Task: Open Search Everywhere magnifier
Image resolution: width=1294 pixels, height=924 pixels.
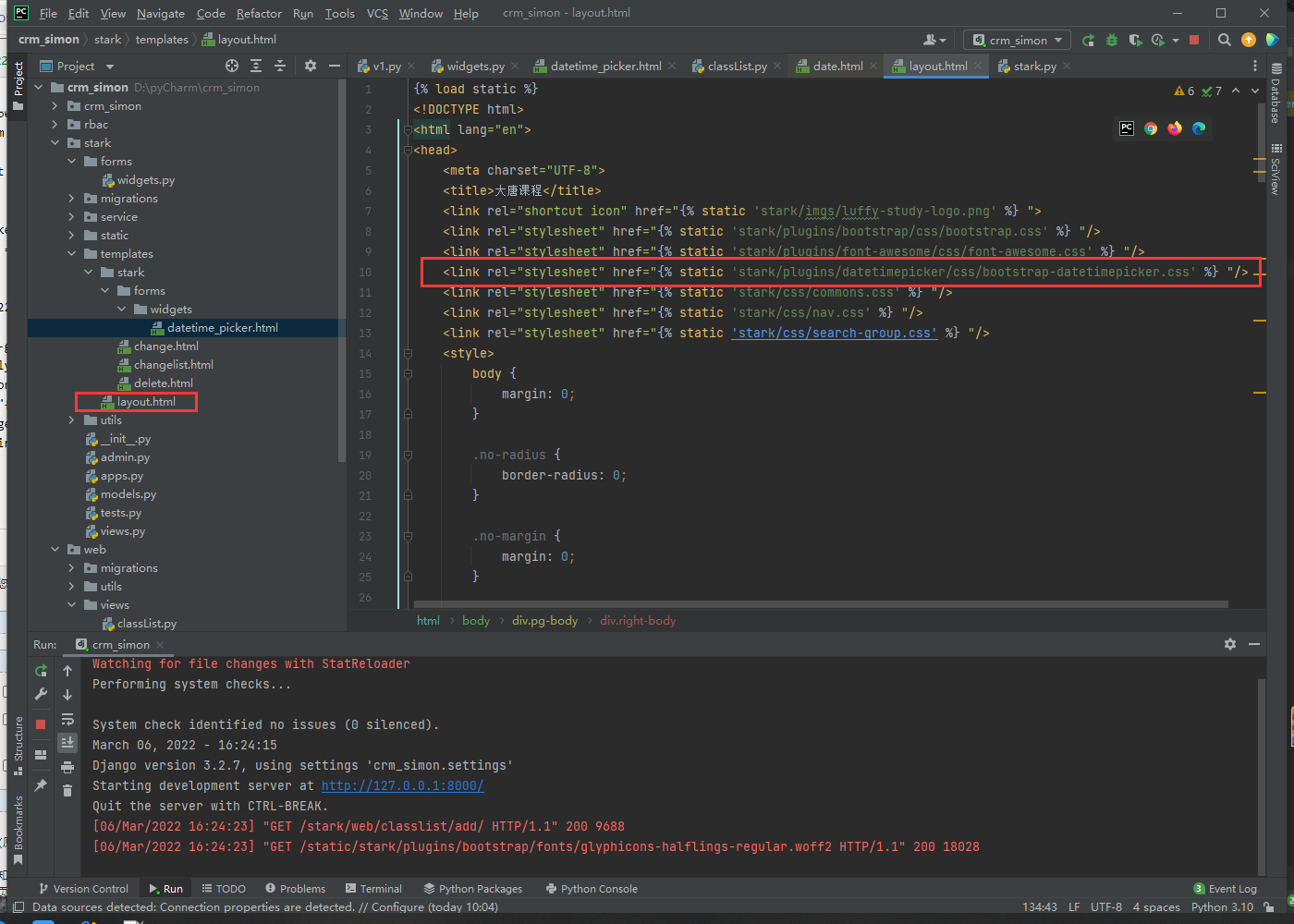Action: (1225, 40)
